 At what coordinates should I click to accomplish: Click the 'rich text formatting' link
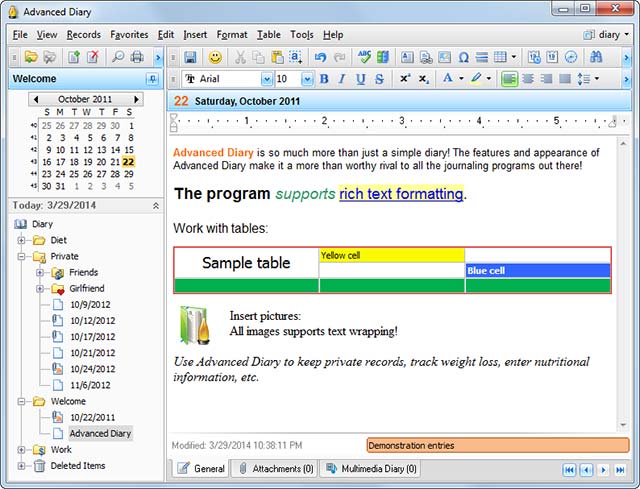tap(401, 193)
